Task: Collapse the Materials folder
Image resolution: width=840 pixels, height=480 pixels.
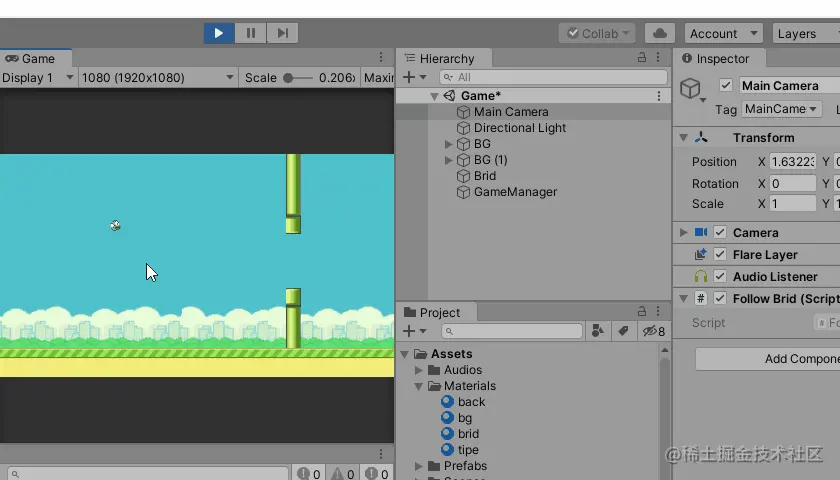Action: 419,386
